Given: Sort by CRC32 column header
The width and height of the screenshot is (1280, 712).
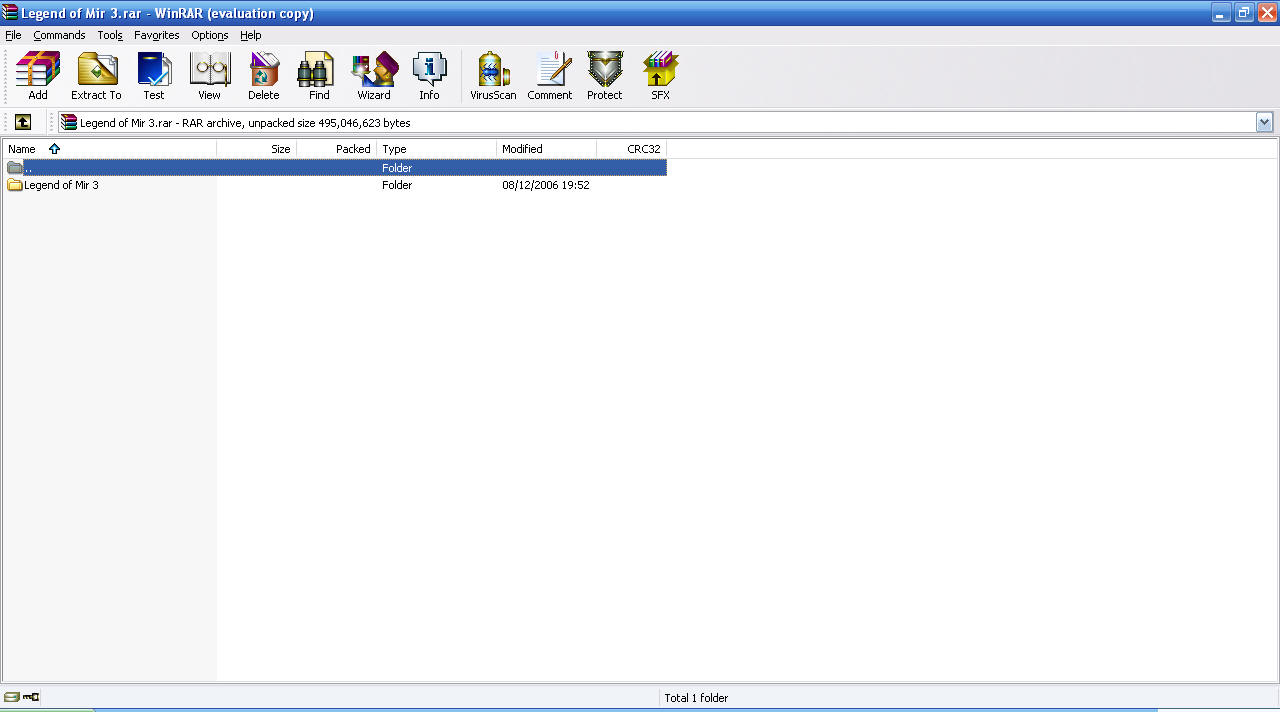Looking at the screenshot, I should 632,149.
